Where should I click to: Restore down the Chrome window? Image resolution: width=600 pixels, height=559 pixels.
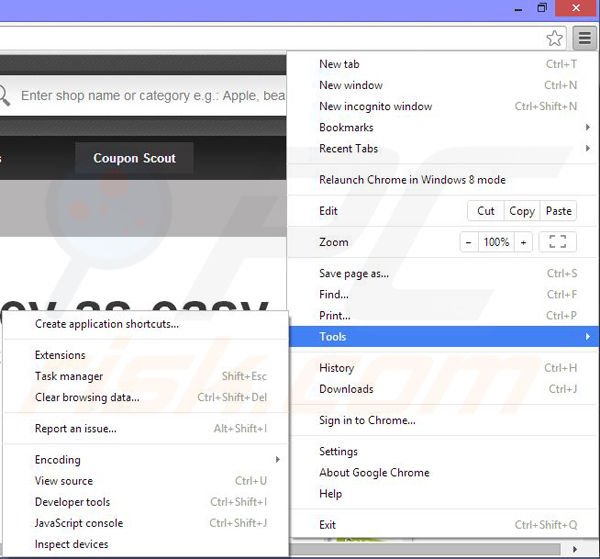[542, 8]
